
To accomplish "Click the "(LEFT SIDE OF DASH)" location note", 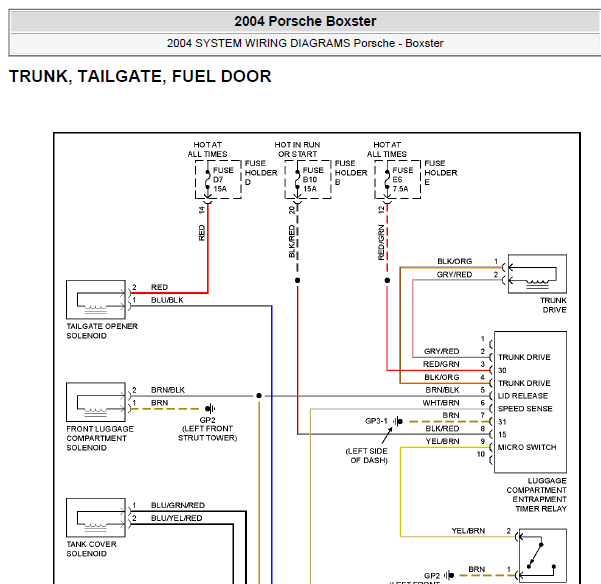I will click(x=367, y=456).
